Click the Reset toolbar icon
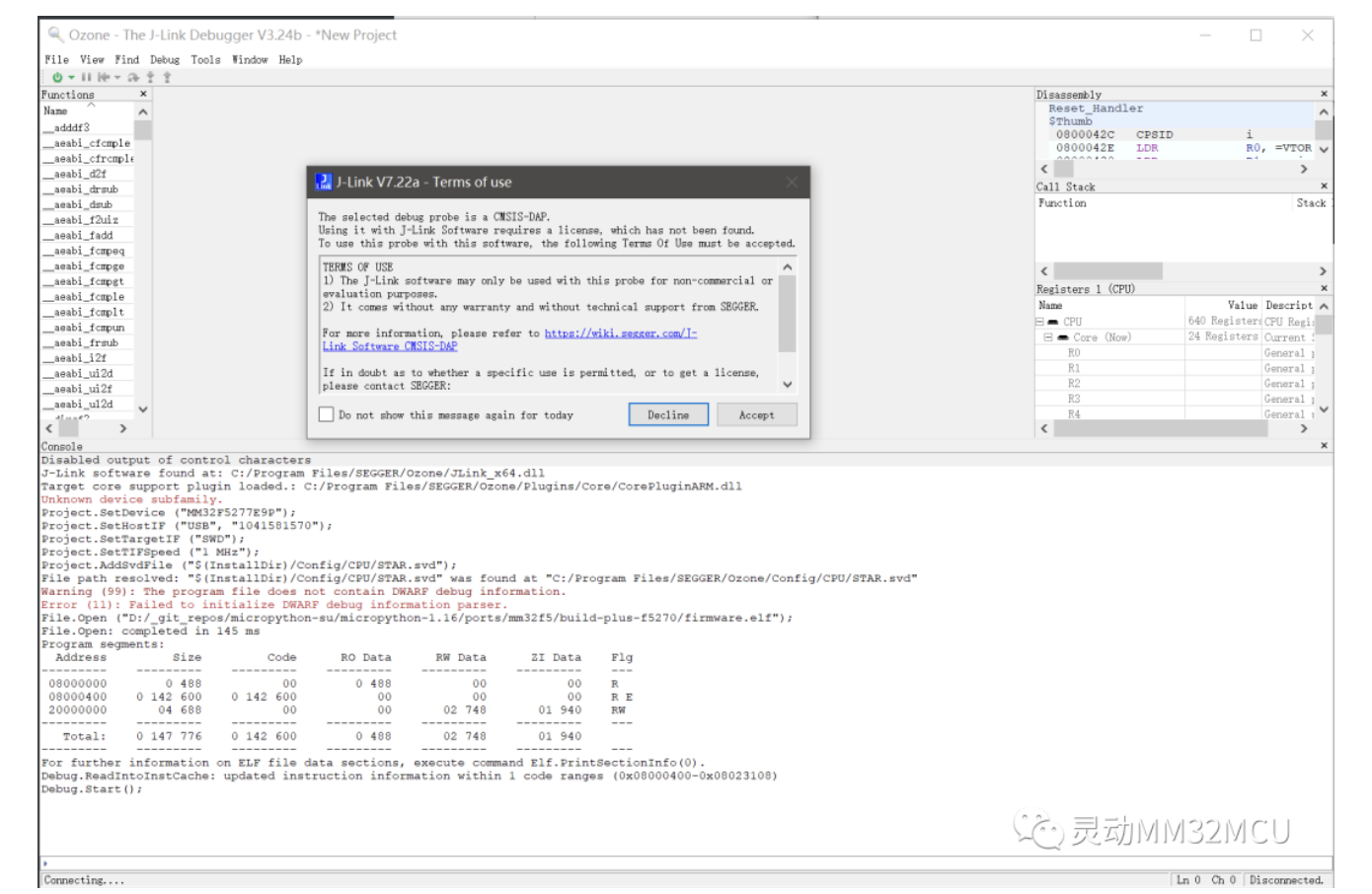 (x=103, y=77)
